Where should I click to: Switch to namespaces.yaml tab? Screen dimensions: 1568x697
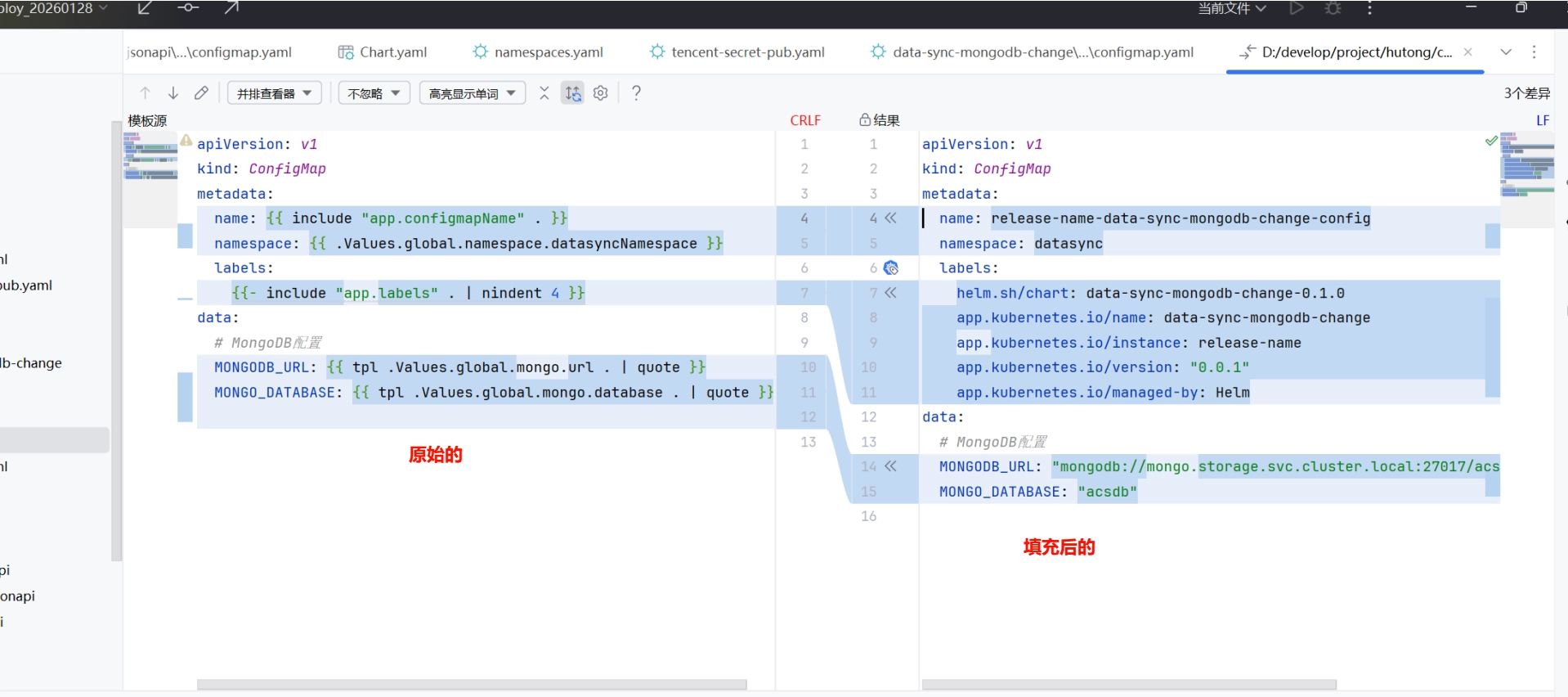[538, 52]
